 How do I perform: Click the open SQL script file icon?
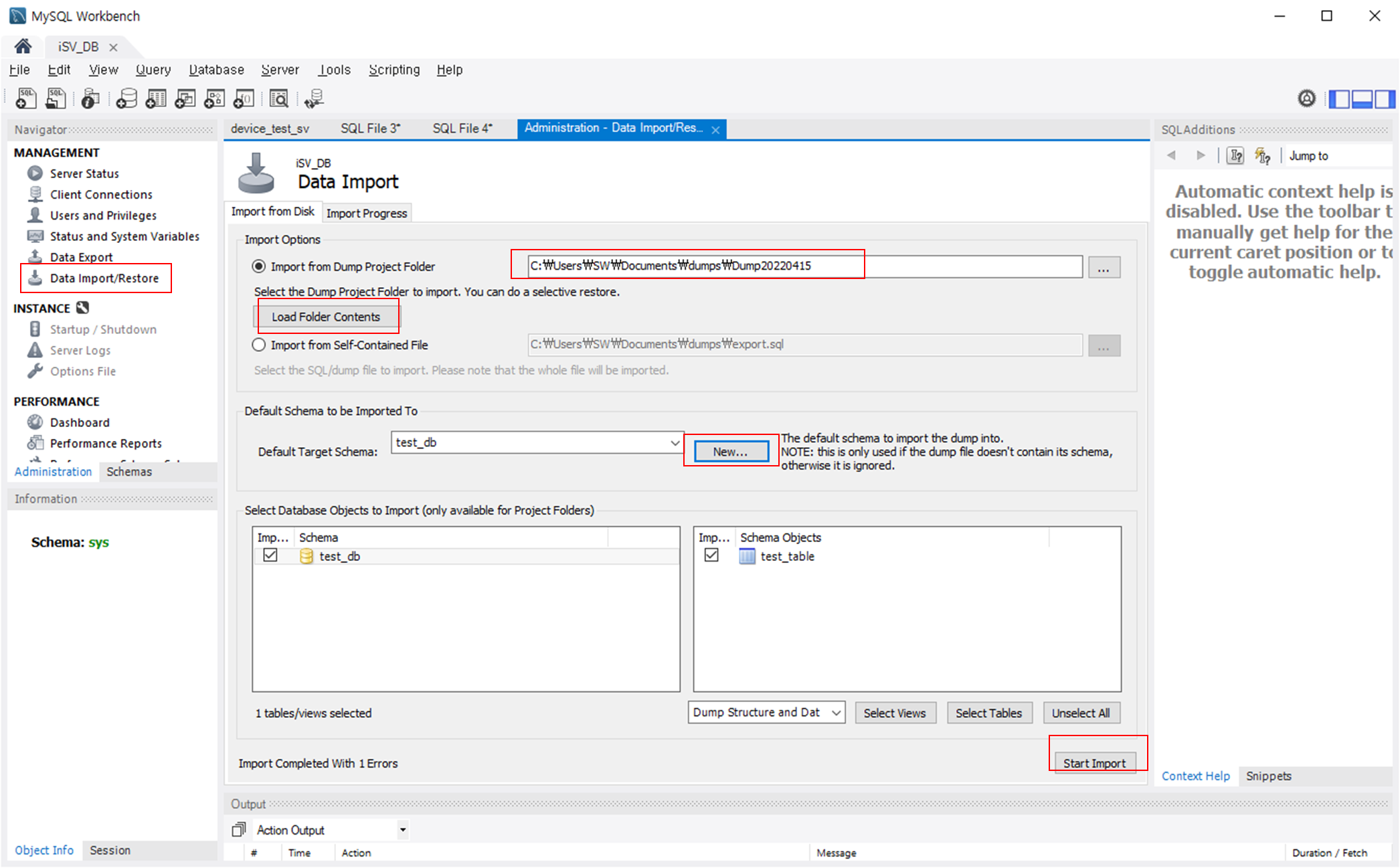pos(56,99)
